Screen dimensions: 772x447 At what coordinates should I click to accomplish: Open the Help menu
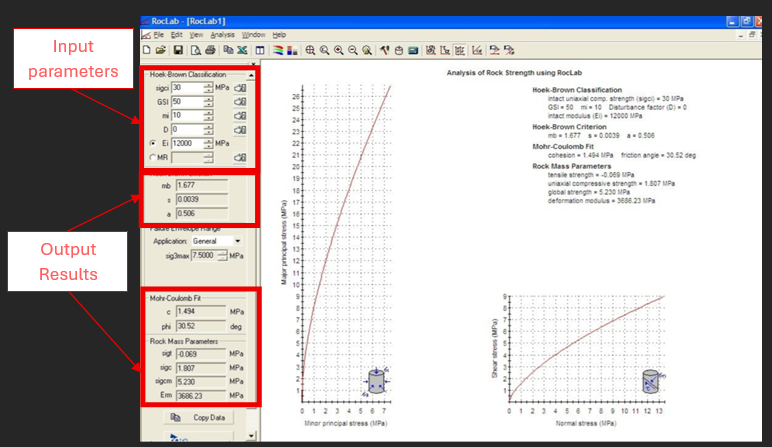point(279,35)
